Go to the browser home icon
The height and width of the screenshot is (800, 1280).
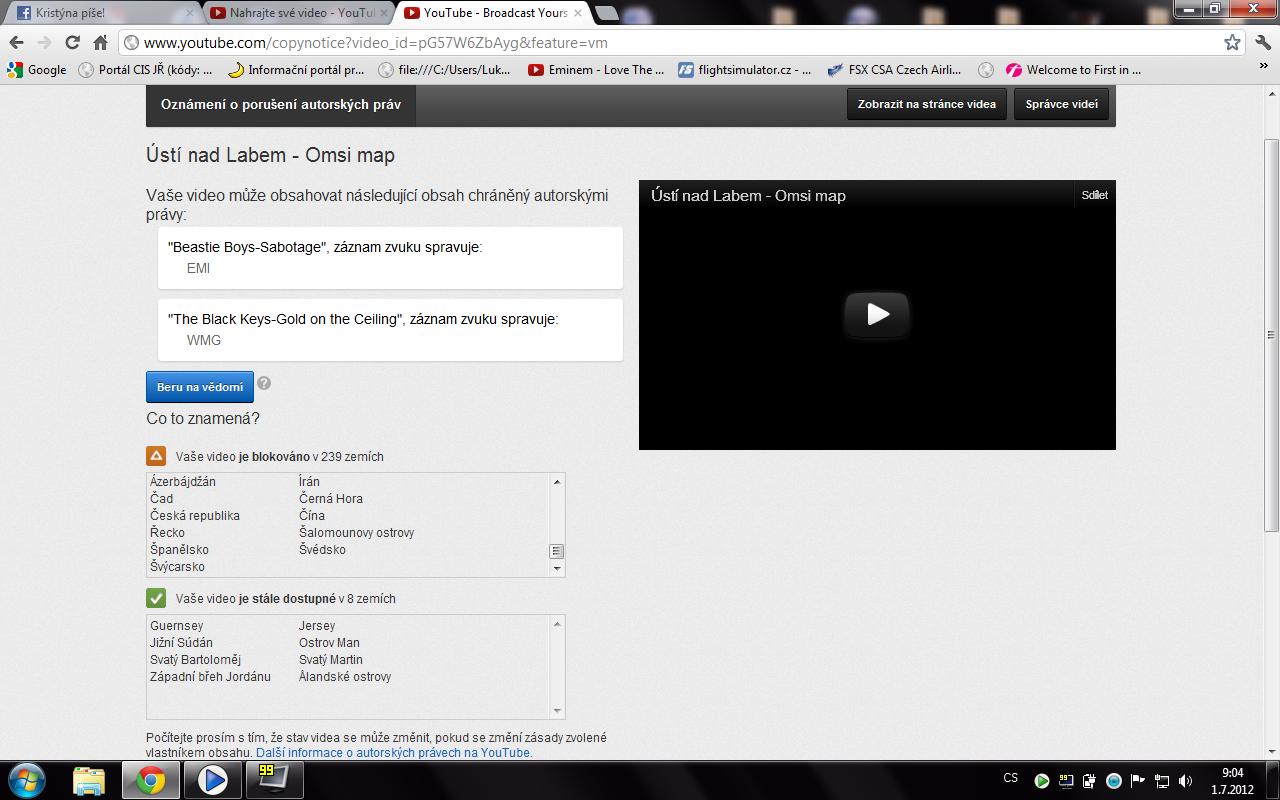coord(100,43)
